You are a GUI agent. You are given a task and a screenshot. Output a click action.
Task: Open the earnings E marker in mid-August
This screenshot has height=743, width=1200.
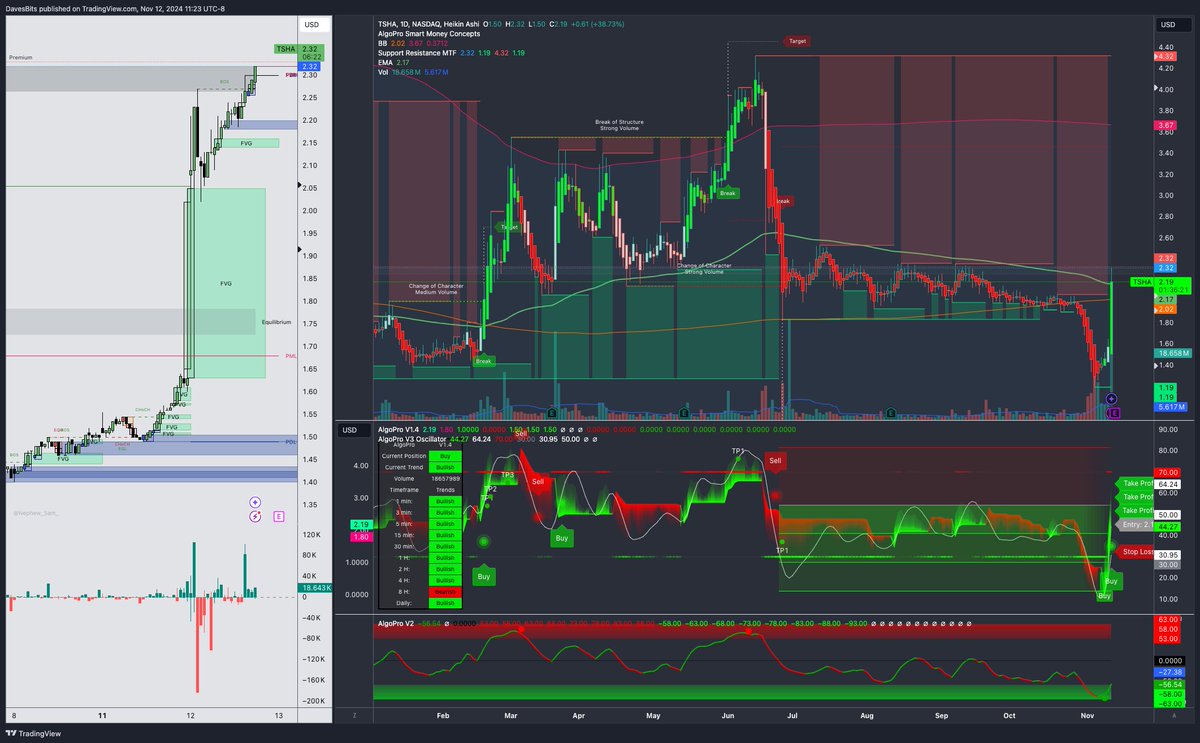pos(890,412)
